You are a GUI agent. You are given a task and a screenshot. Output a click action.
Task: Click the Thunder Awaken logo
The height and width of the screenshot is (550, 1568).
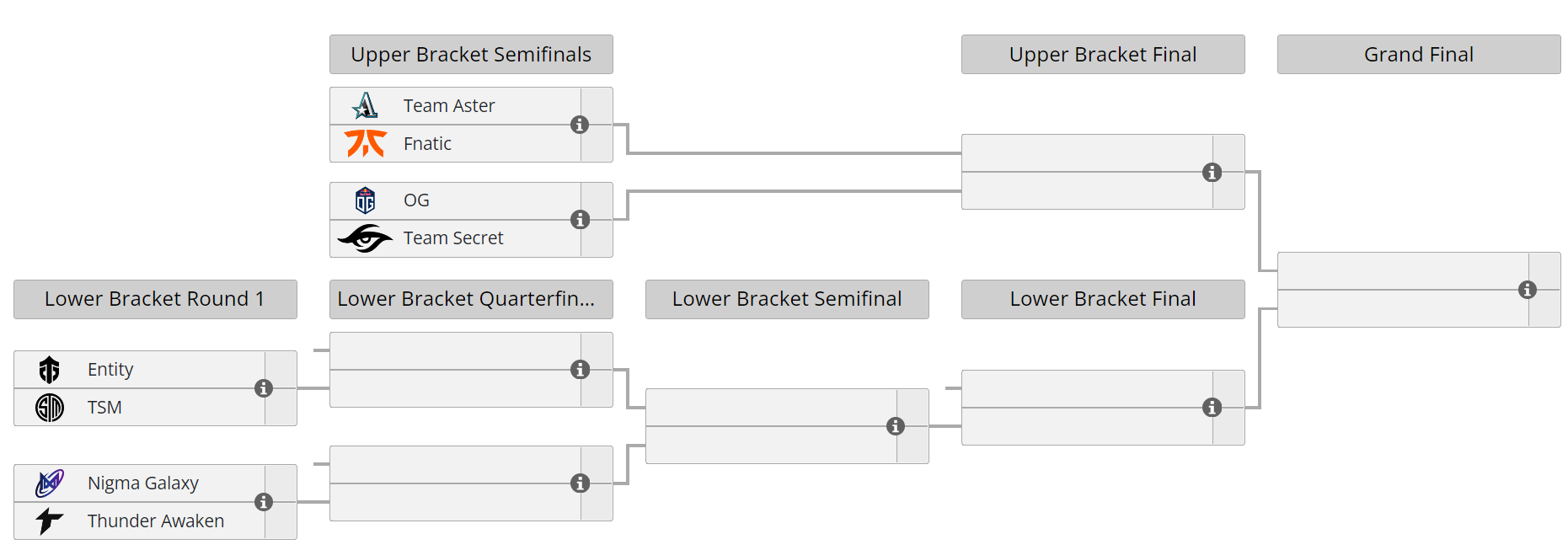(50, 521)
